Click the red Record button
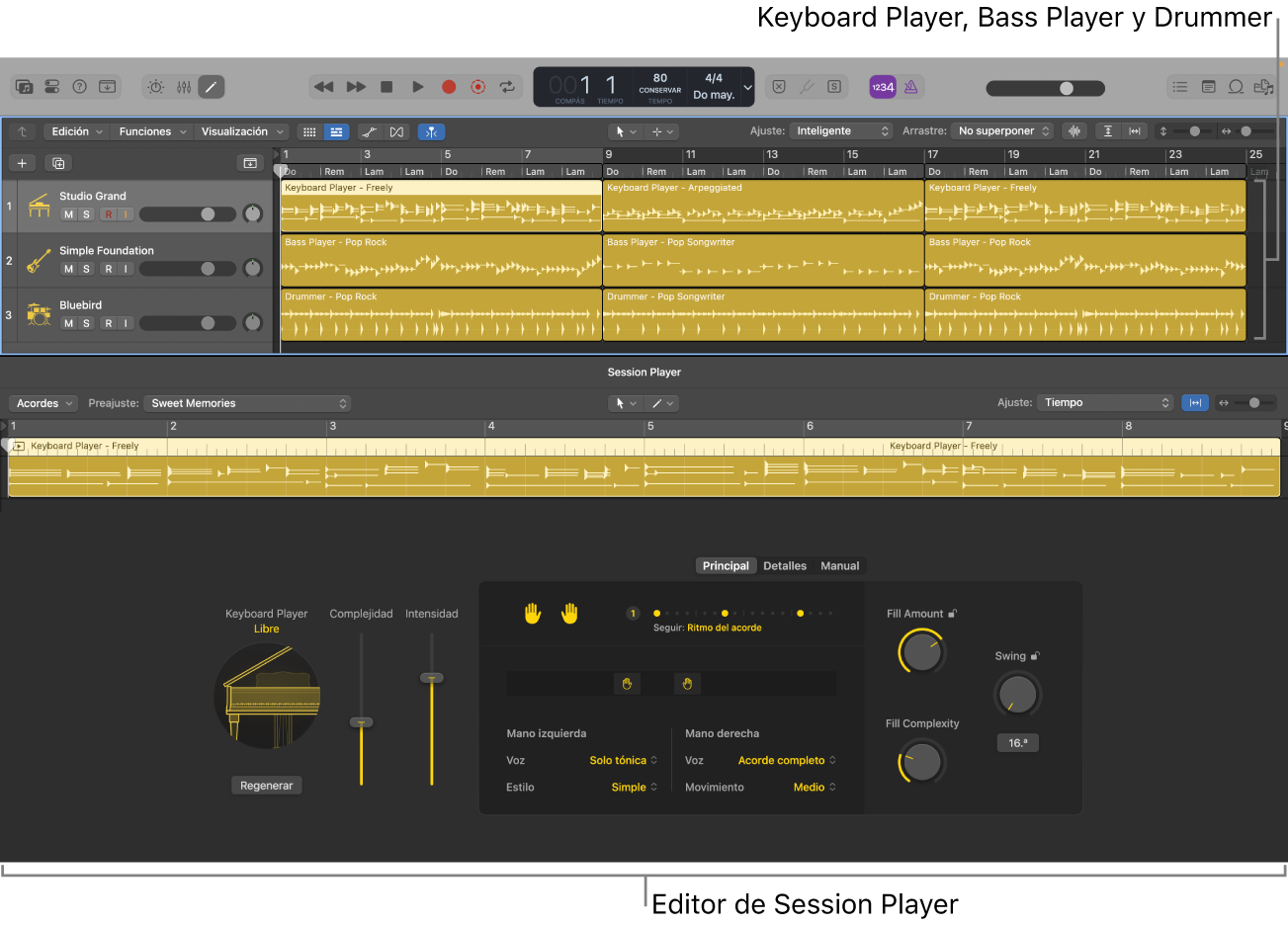 [449, 87]
